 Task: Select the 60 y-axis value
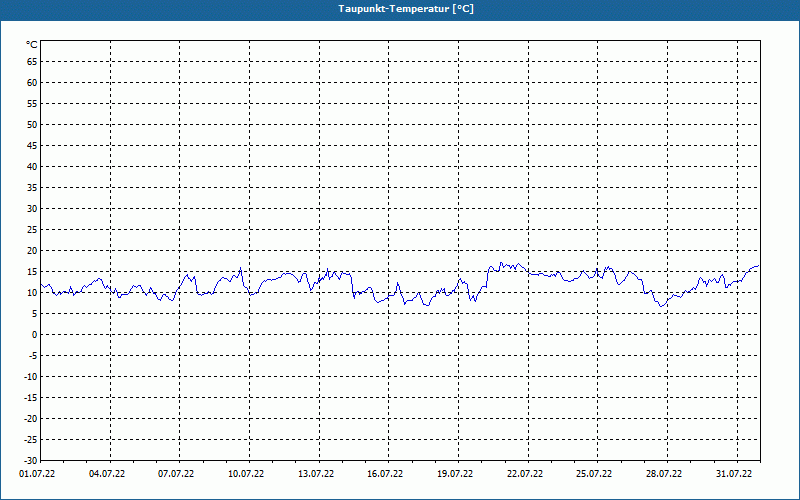[32, 83]
